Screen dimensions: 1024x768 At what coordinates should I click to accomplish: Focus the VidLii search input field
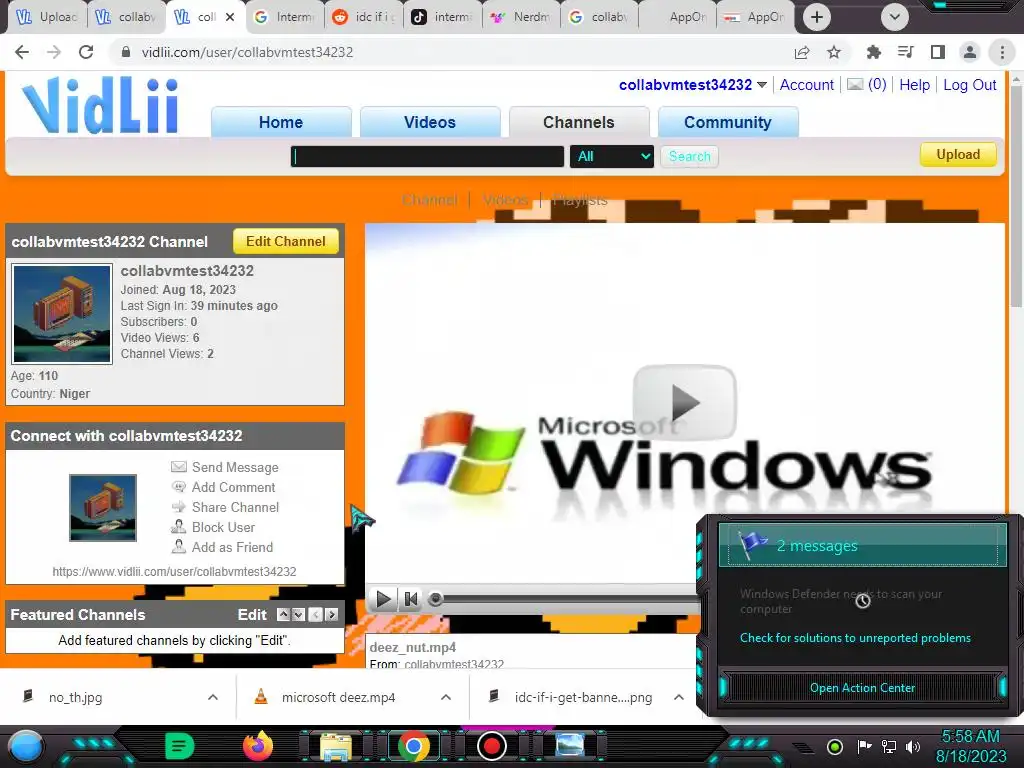(x=427, y=157)
